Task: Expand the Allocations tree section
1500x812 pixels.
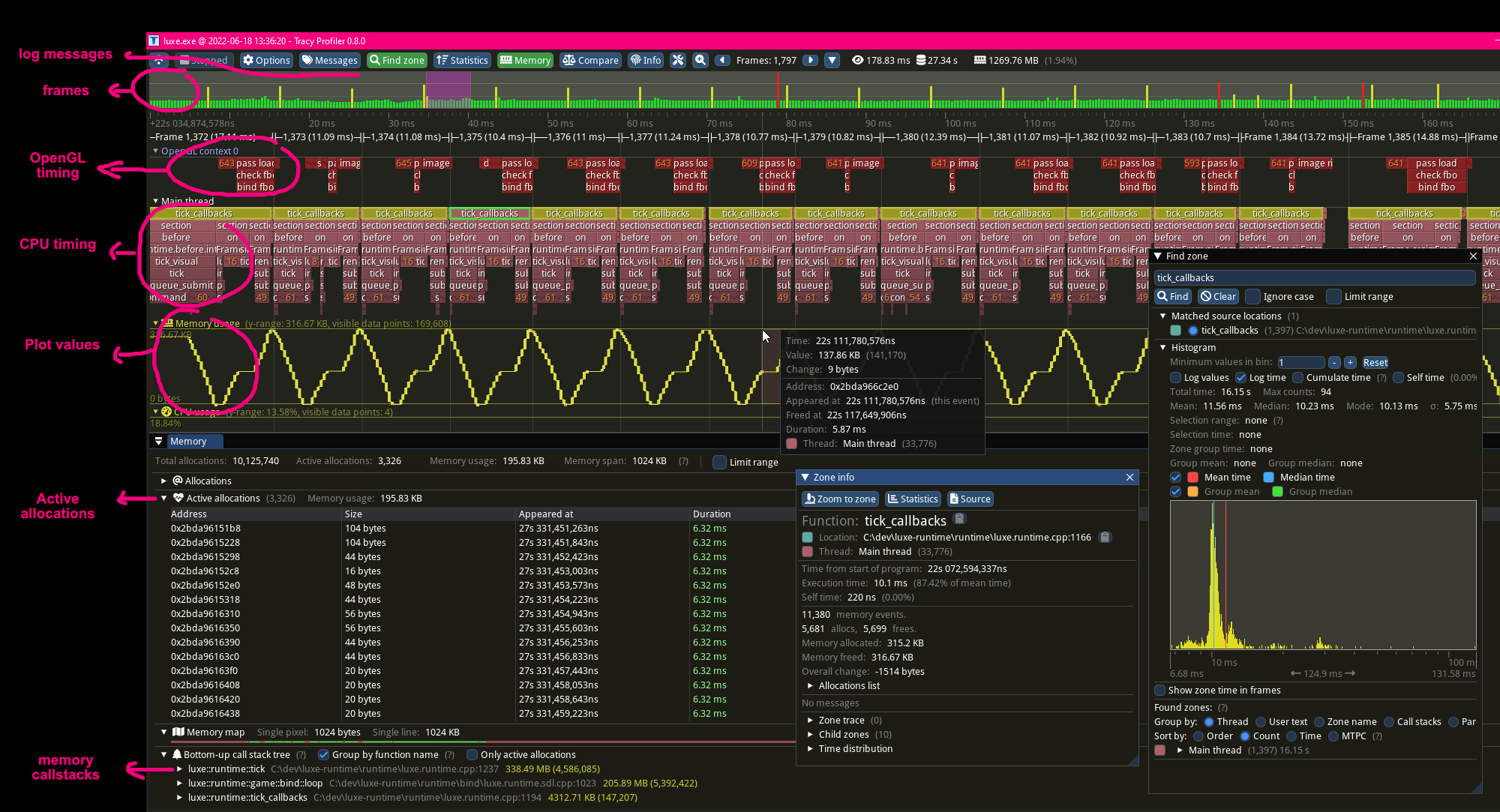Action: [x=163, y=481]
